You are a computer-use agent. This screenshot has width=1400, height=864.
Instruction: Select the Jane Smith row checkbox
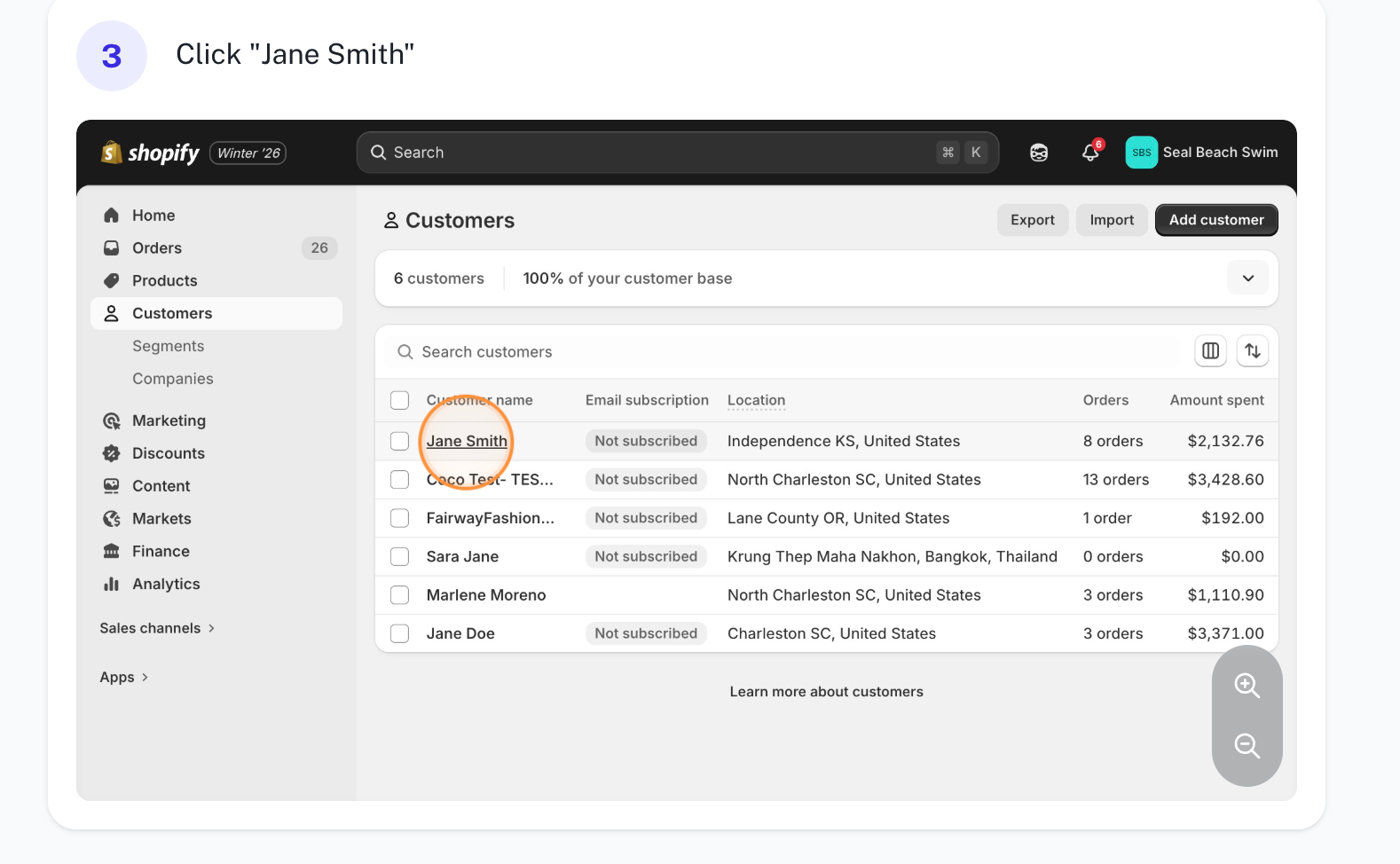pyautogui.click(x=400, y=441)
